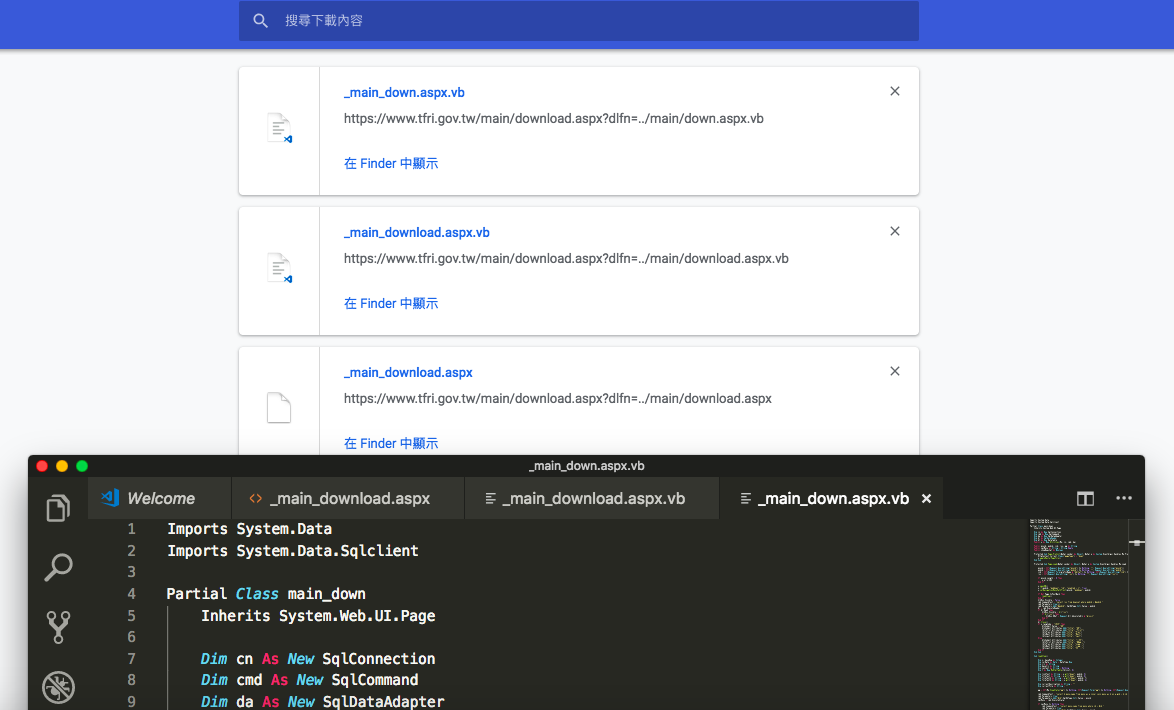Click the code minimap in VS Code
Screen dimensions: 1174x710
1078,614
